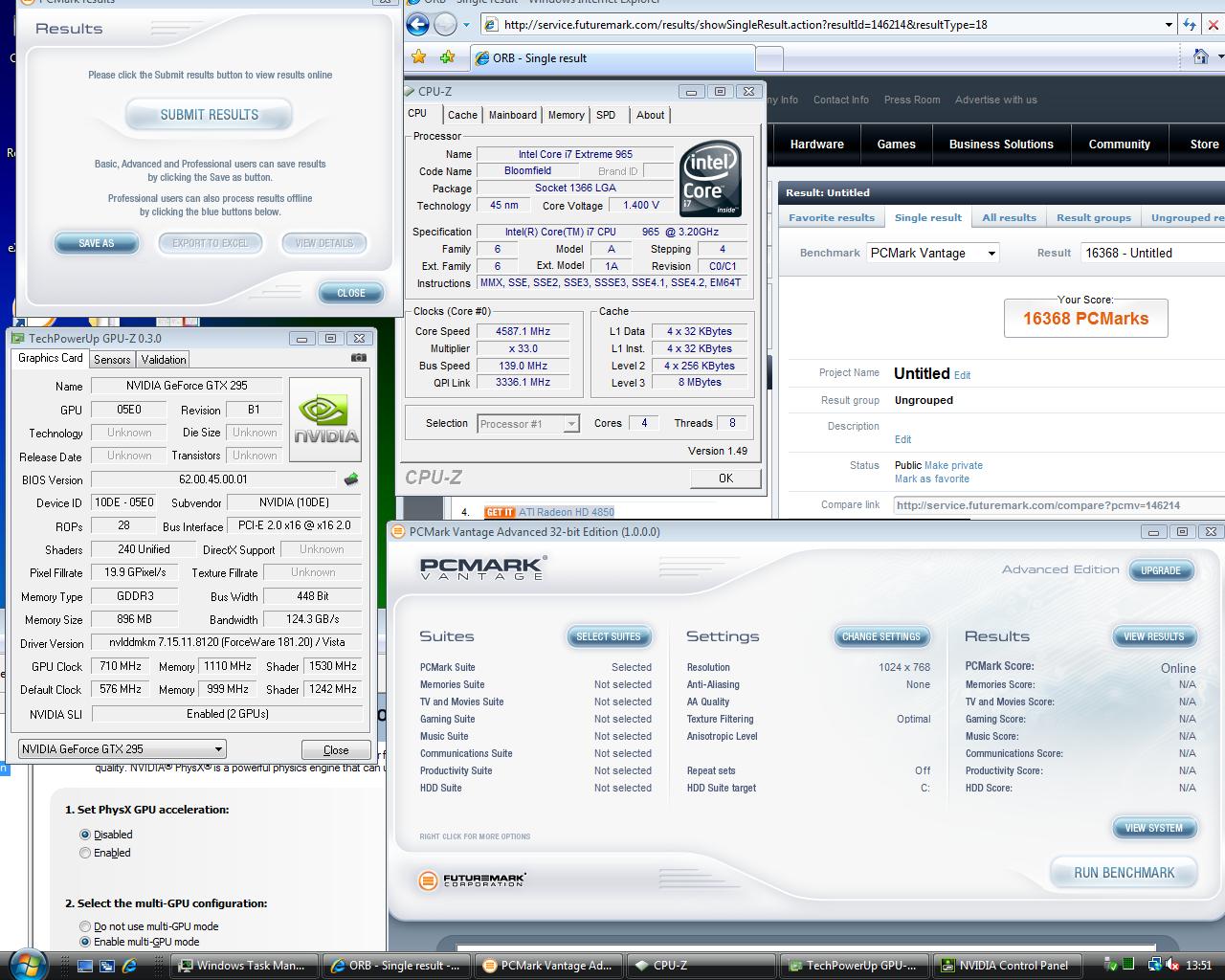Click the Internet Explorer forward arrow

pos(445,25)
